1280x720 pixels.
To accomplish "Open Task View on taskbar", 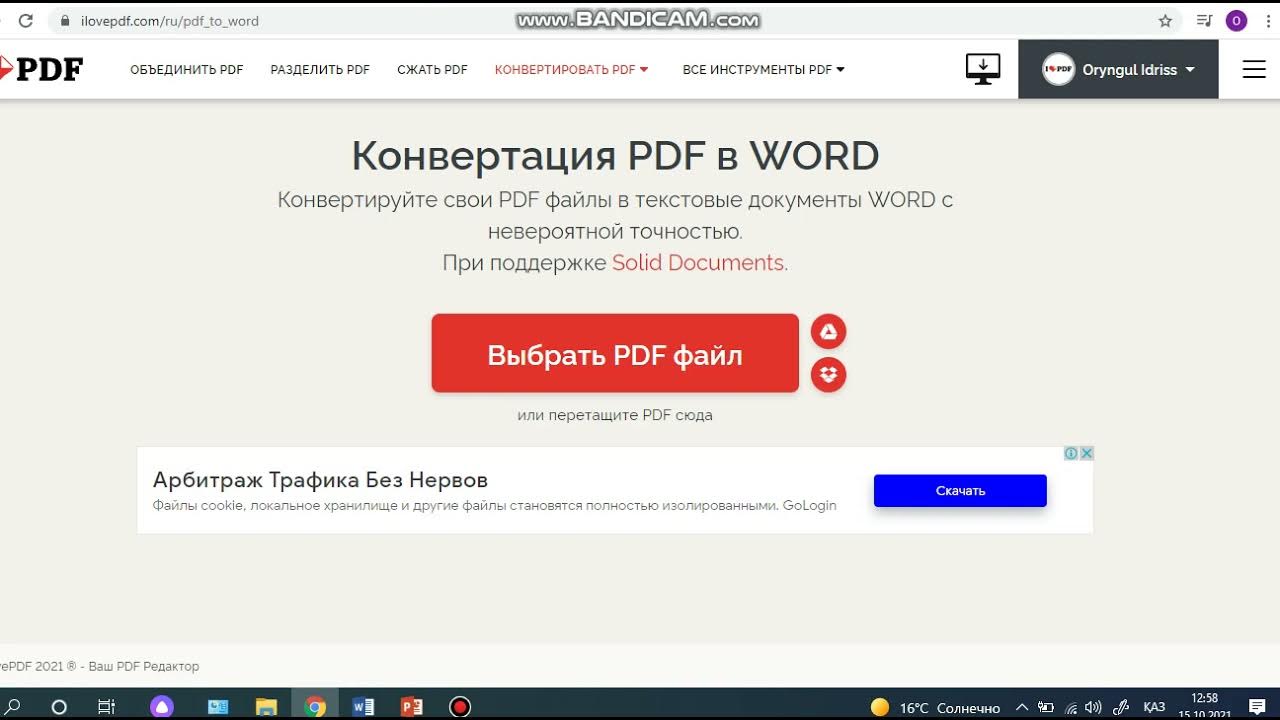I will [x=106, y=707].
